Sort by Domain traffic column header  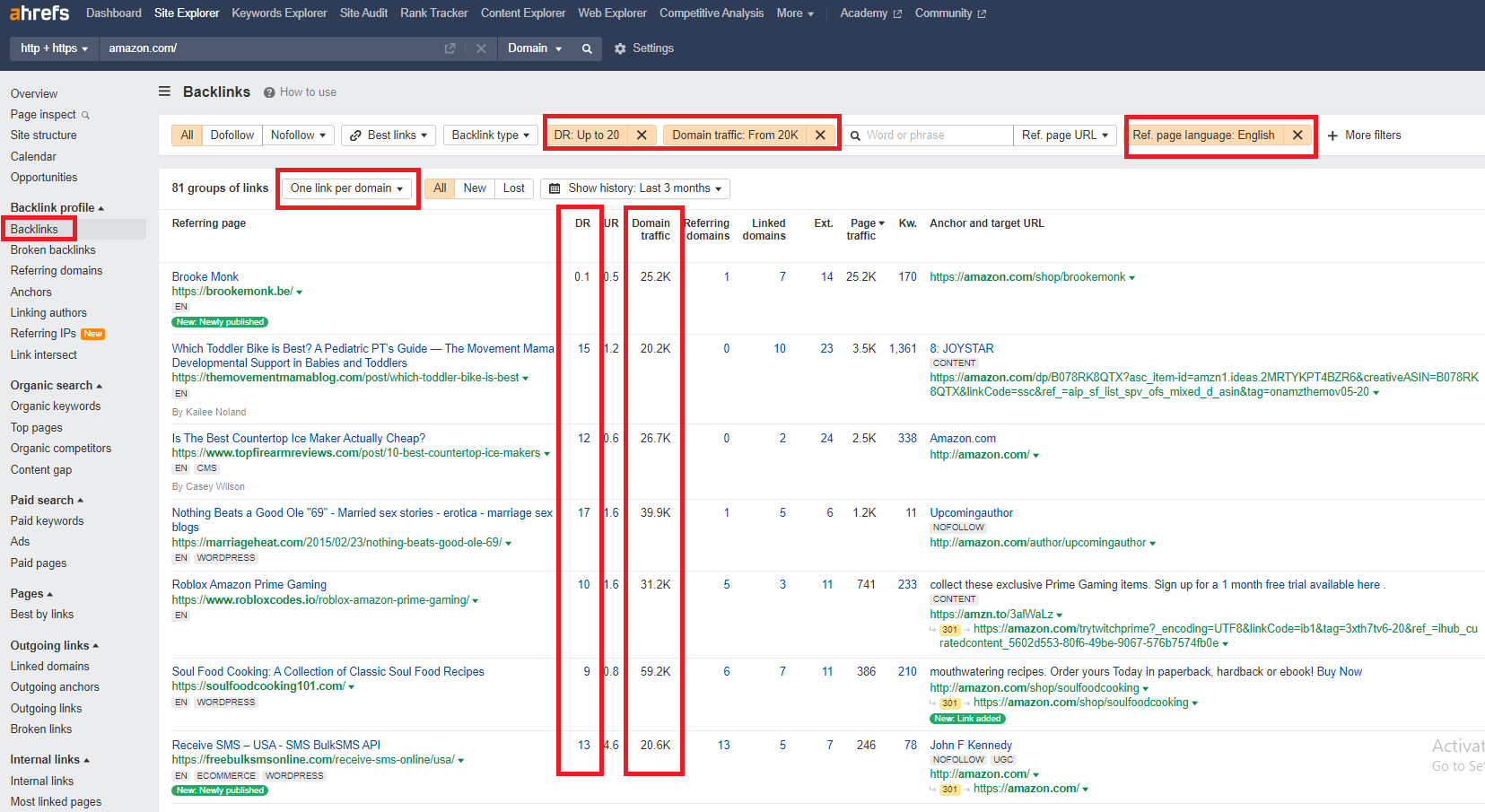tap(651, 230)
